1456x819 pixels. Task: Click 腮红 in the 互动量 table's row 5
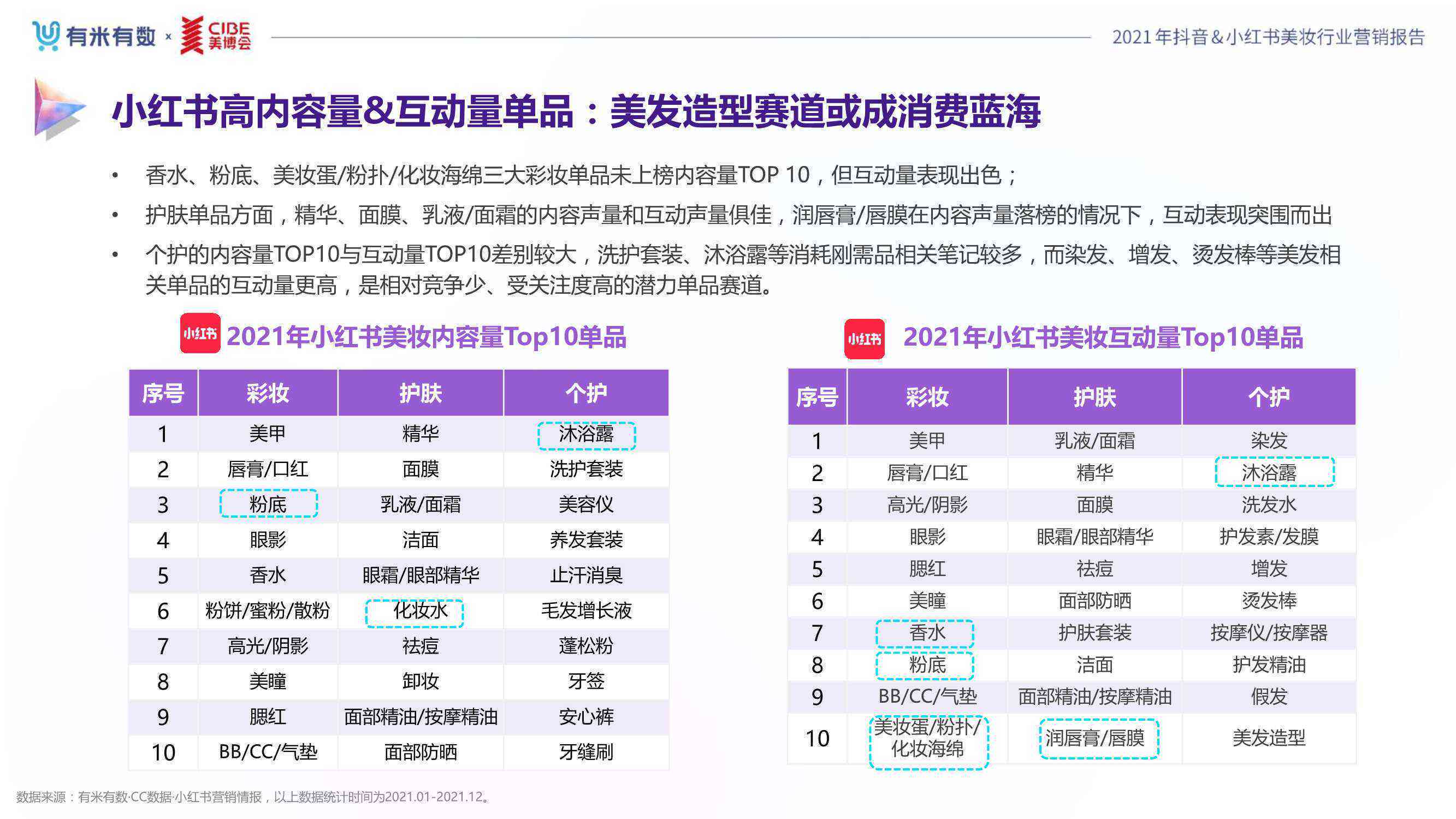[927, 568]
